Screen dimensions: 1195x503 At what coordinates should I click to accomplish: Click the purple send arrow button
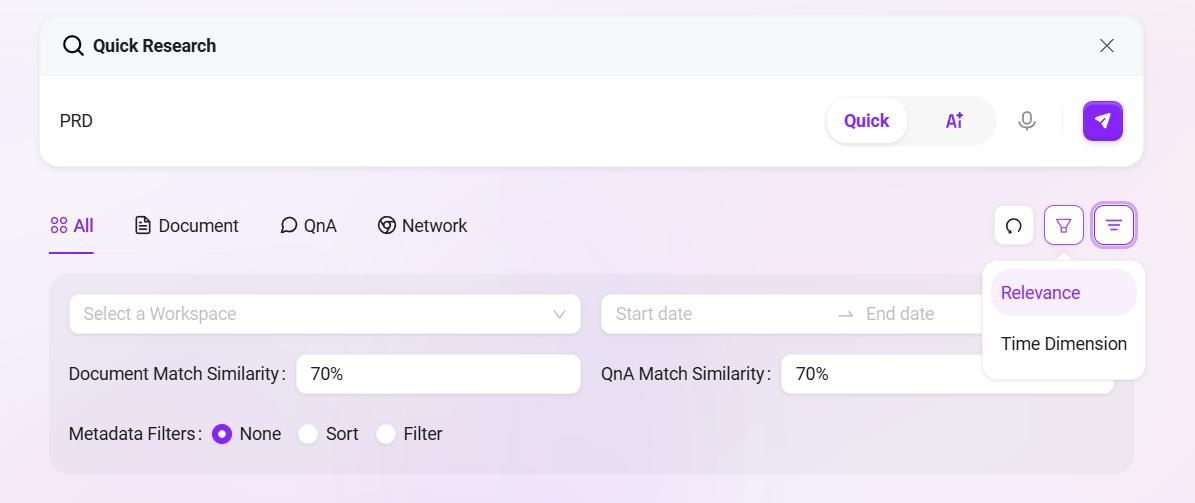point(1102,121)
